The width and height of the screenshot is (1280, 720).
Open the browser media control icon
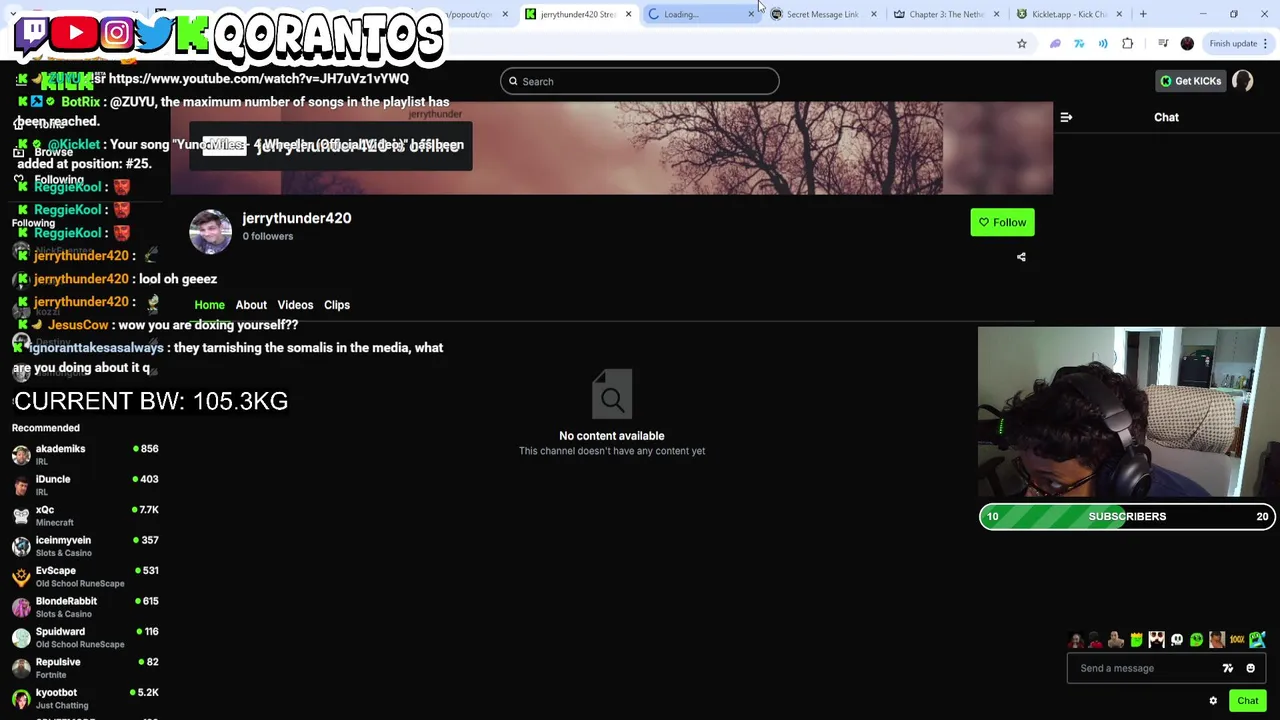click(x=1163, y=43)
